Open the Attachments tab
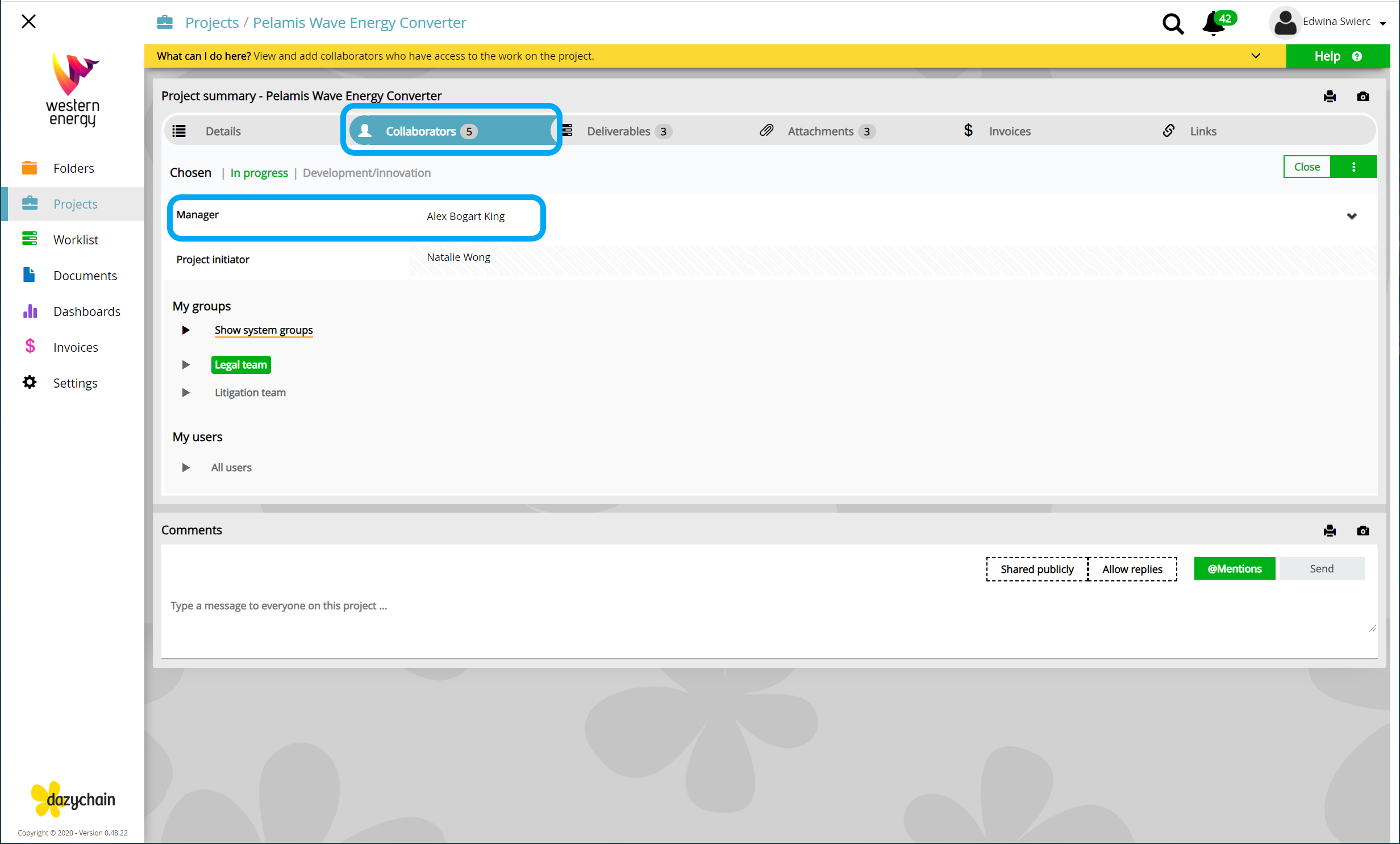The image size is (1400, 844). 820,131
